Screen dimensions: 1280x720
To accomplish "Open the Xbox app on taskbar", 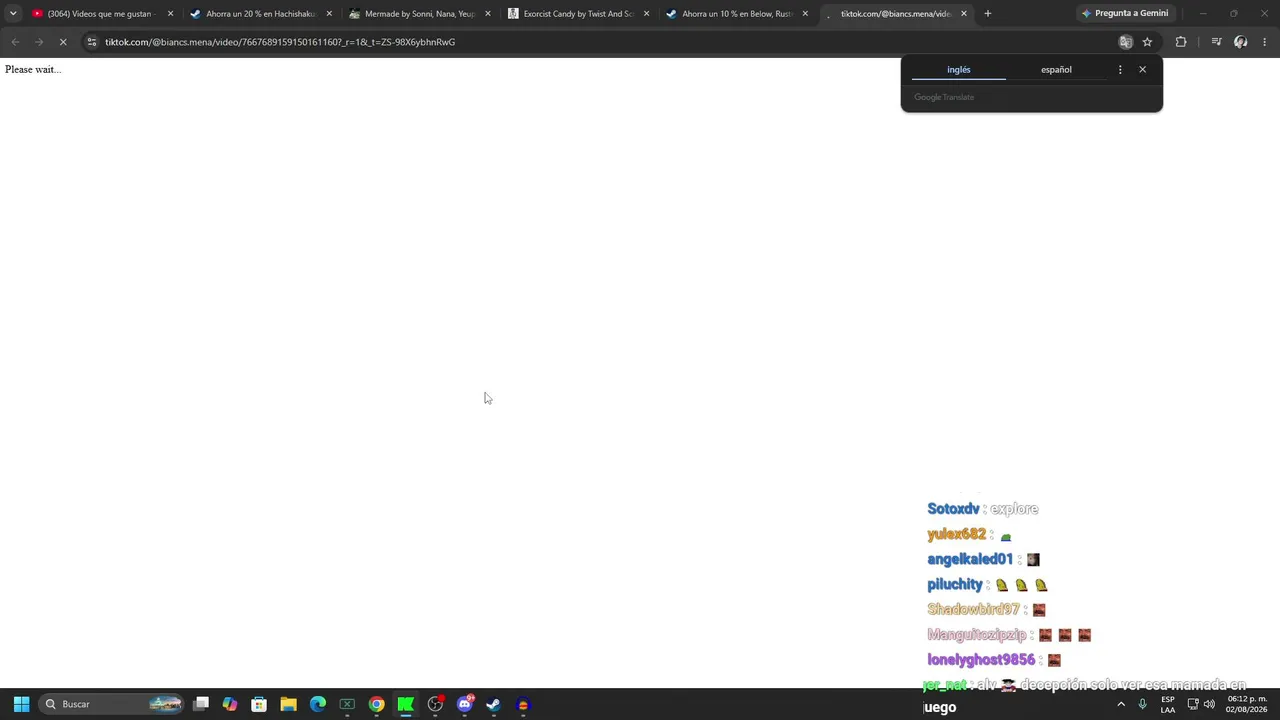I will point(347,704).
